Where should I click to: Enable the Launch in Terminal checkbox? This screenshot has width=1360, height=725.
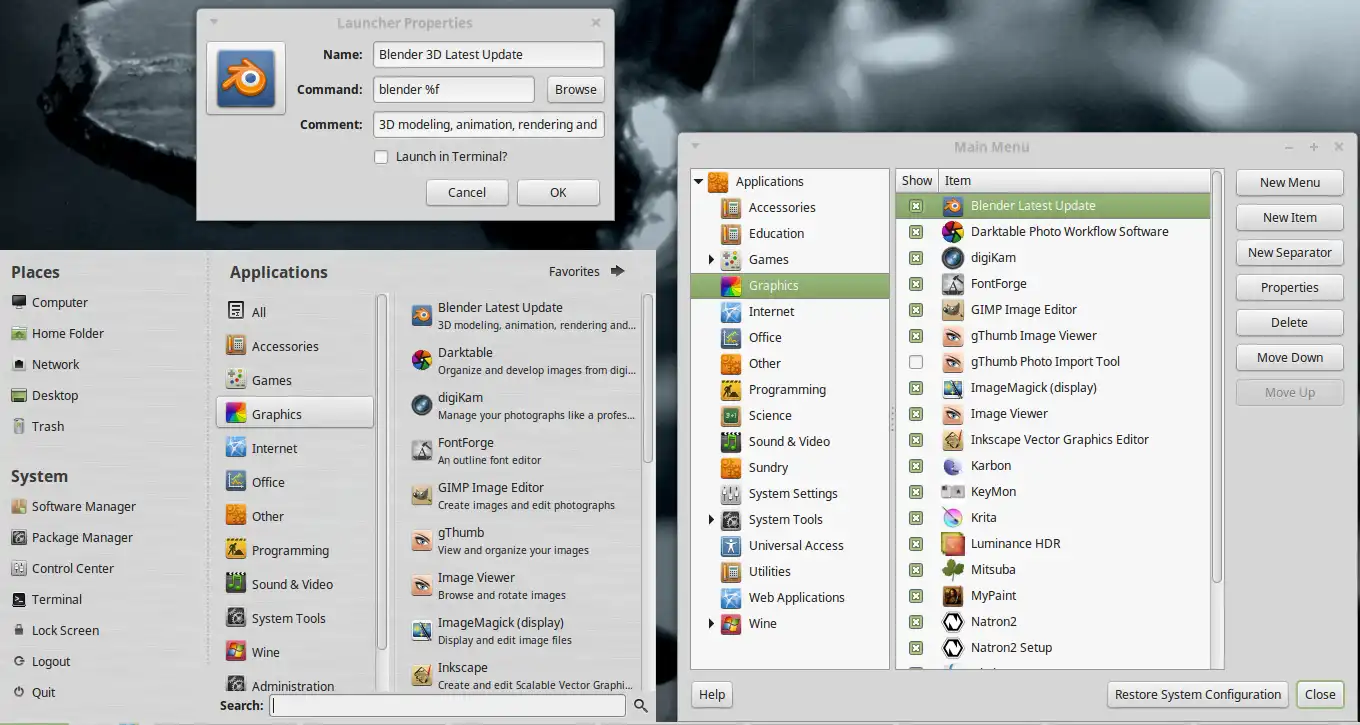coord(381,157)
